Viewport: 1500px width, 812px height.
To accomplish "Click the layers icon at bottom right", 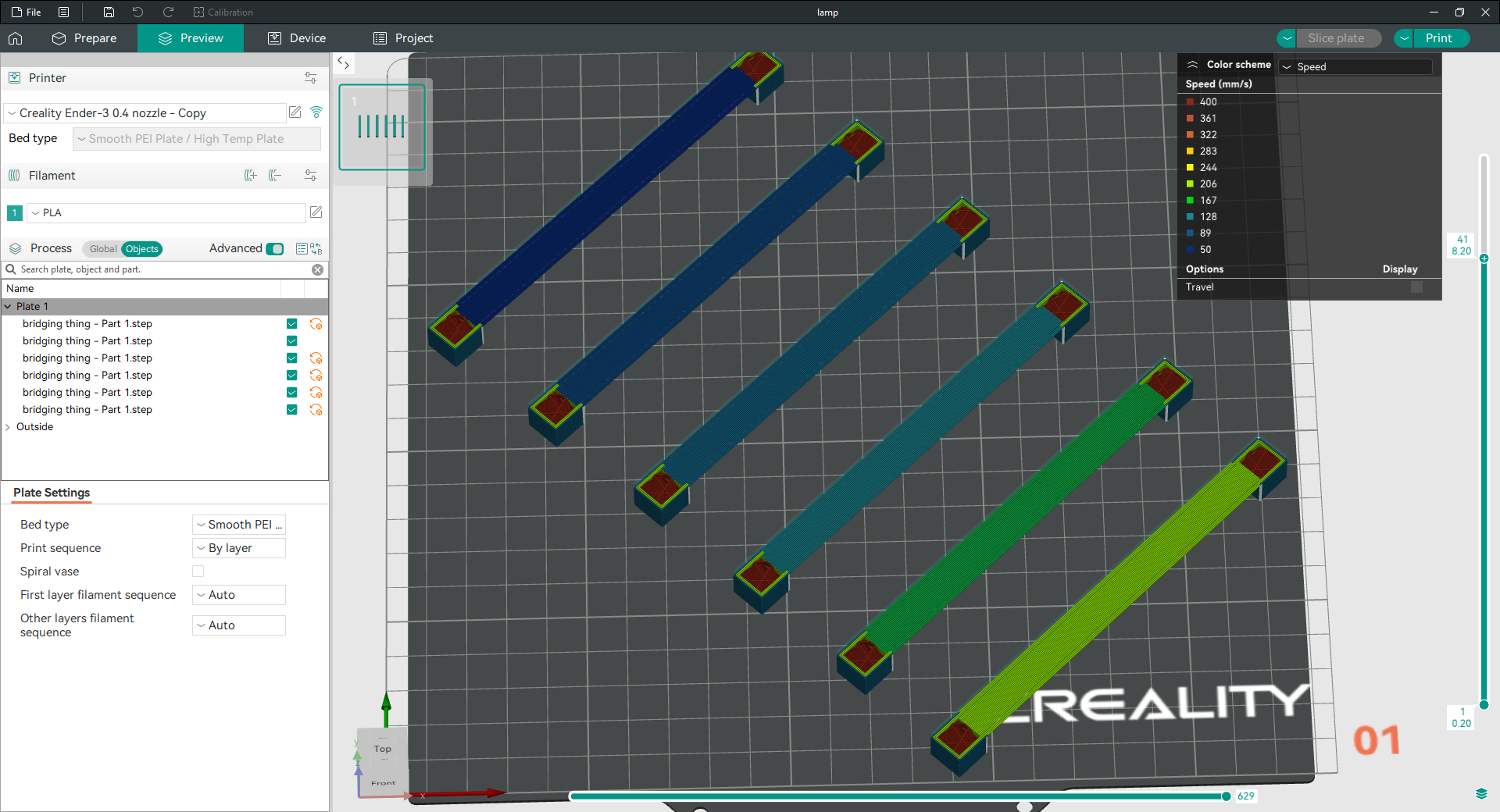I will [1481, 794].
